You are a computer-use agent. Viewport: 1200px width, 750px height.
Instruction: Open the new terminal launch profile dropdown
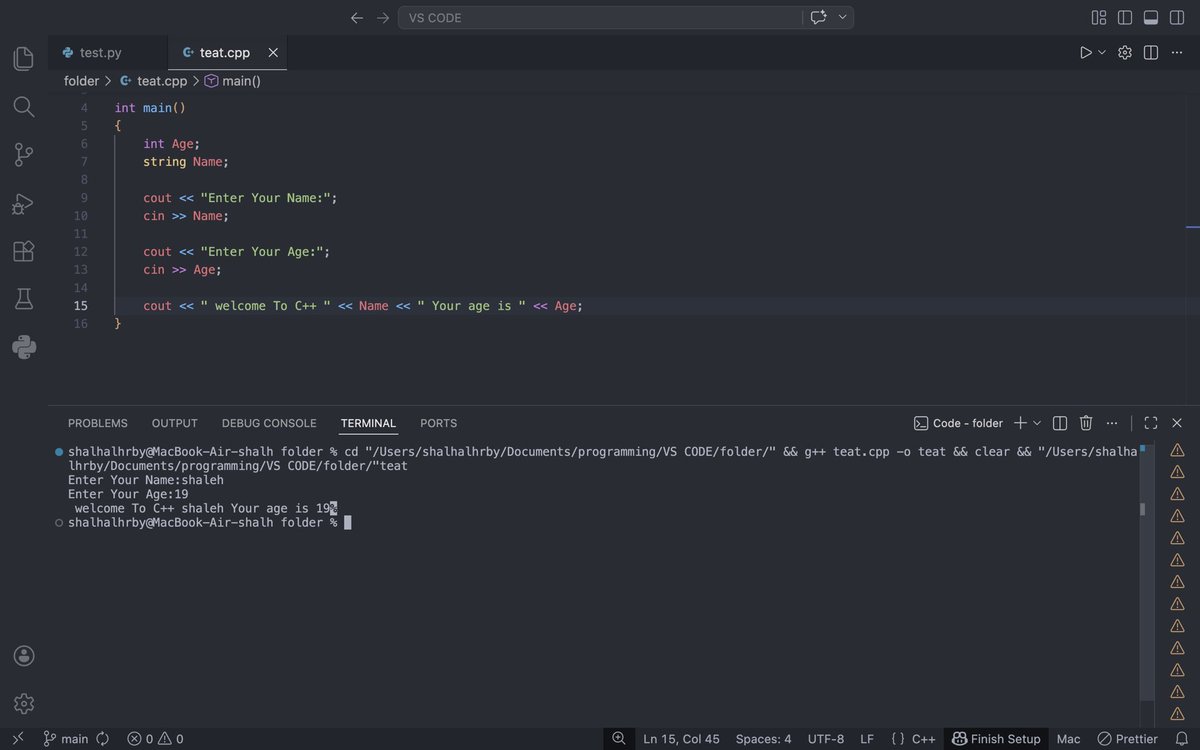point(1037,423)
